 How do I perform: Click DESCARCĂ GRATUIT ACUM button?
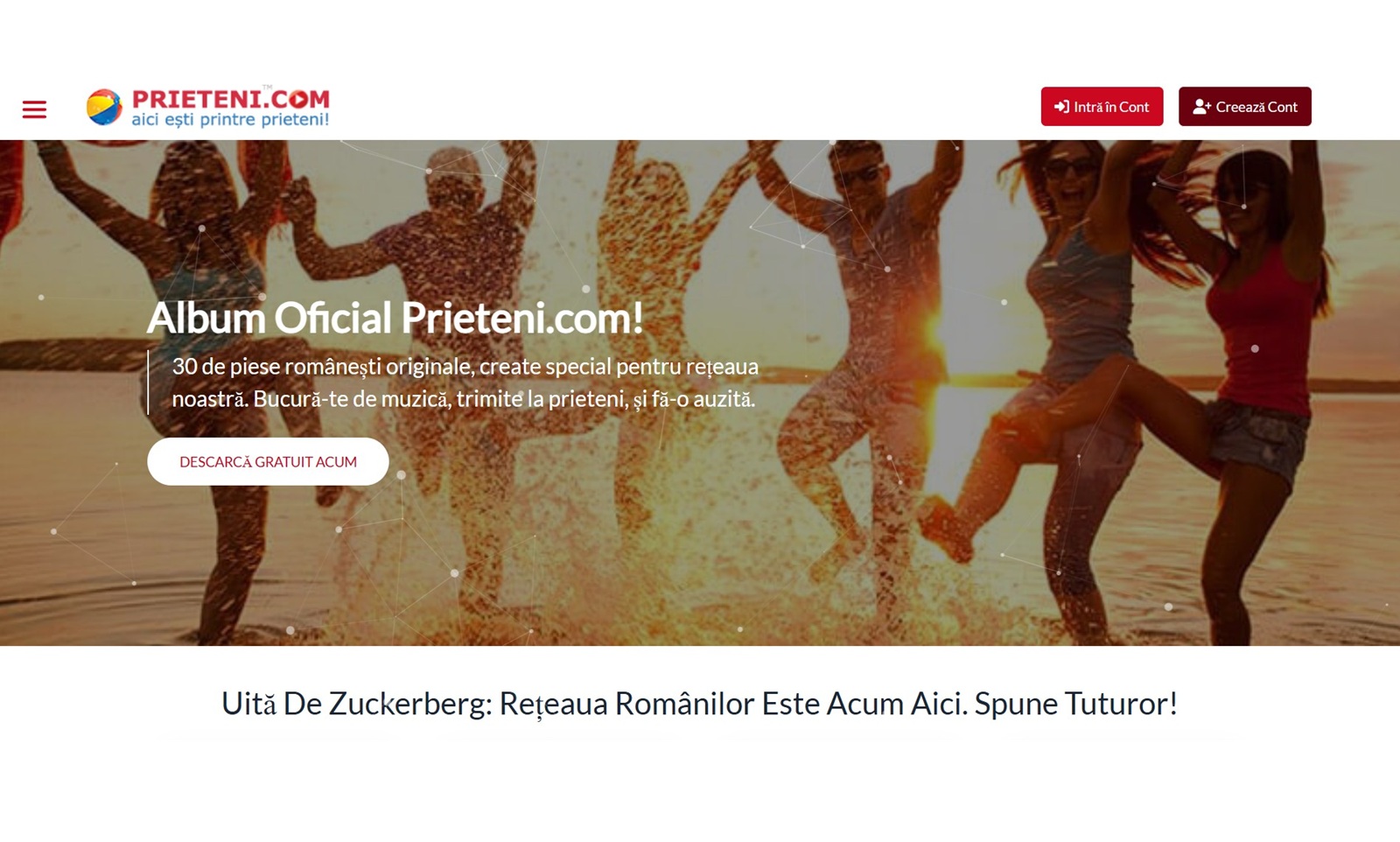268,461
